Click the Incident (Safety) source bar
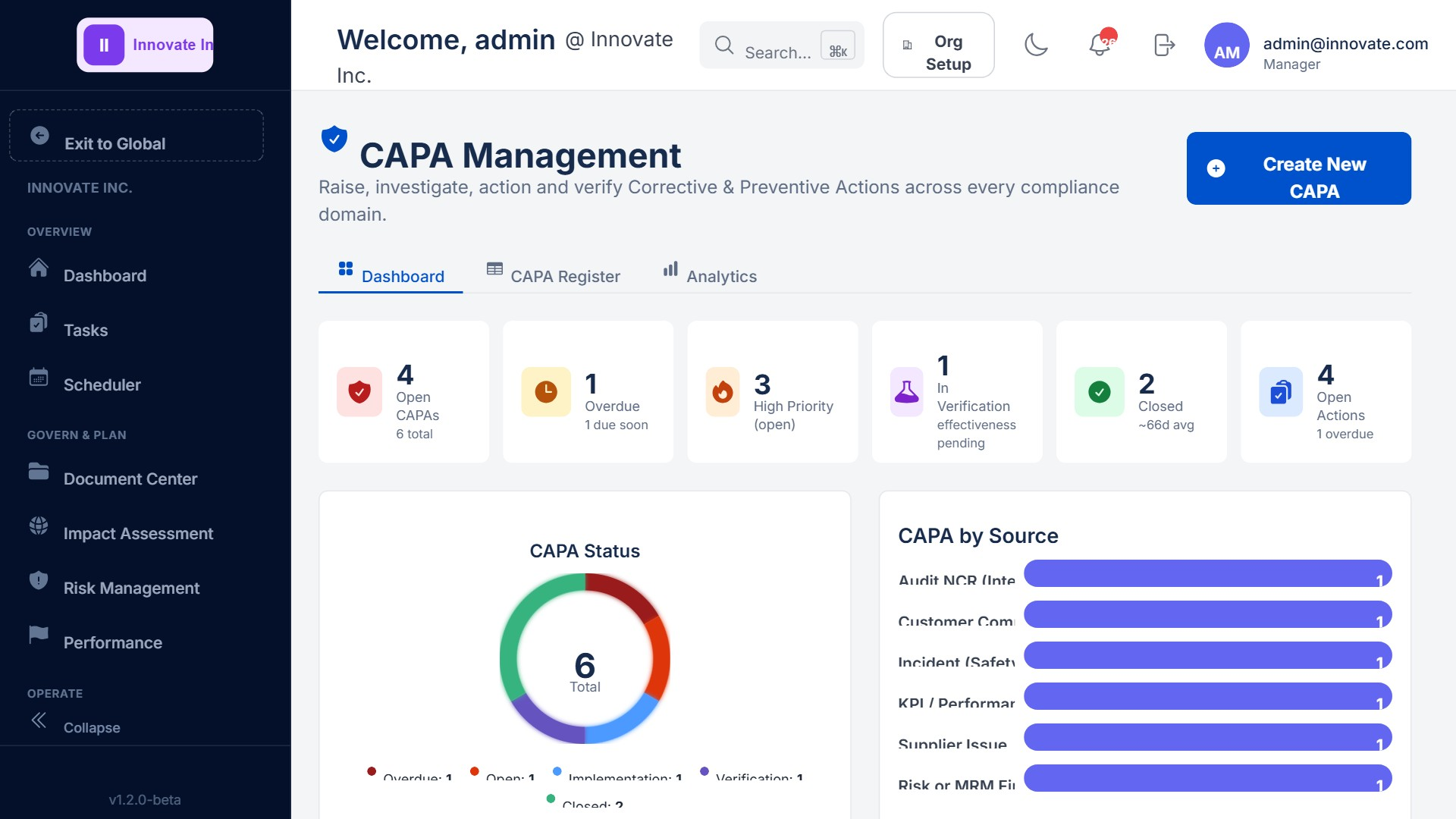The height and width of the screenshot is (819, 1456). (1208, 655)
